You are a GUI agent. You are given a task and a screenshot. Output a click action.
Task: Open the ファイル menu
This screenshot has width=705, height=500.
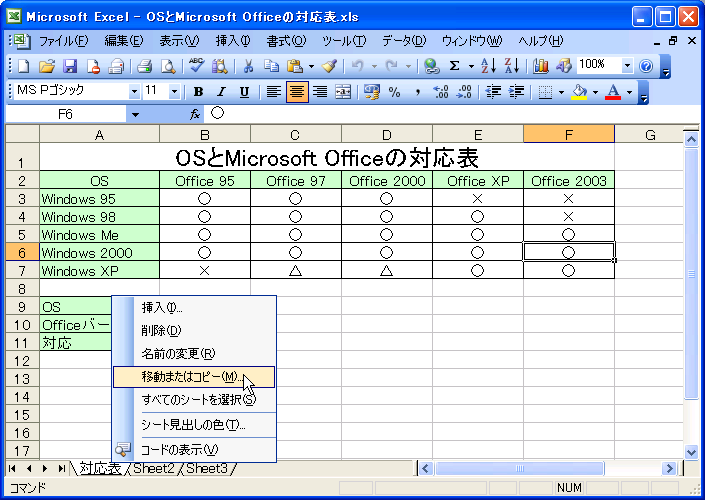pyautogui.click(x=63, y=41)
